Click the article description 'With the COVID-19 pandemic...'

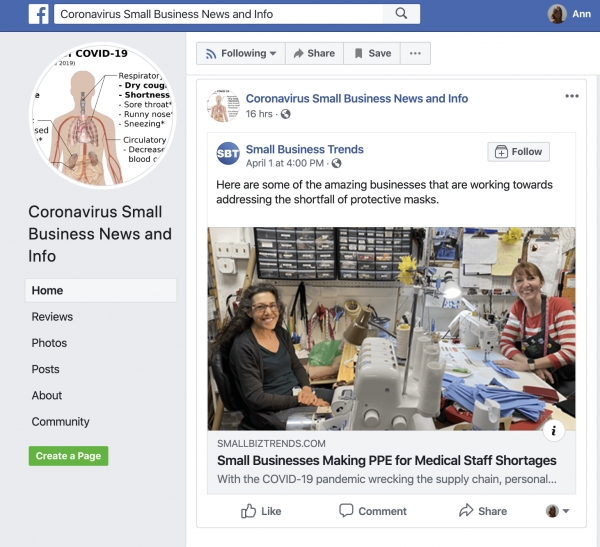click(x=387, y=479)
